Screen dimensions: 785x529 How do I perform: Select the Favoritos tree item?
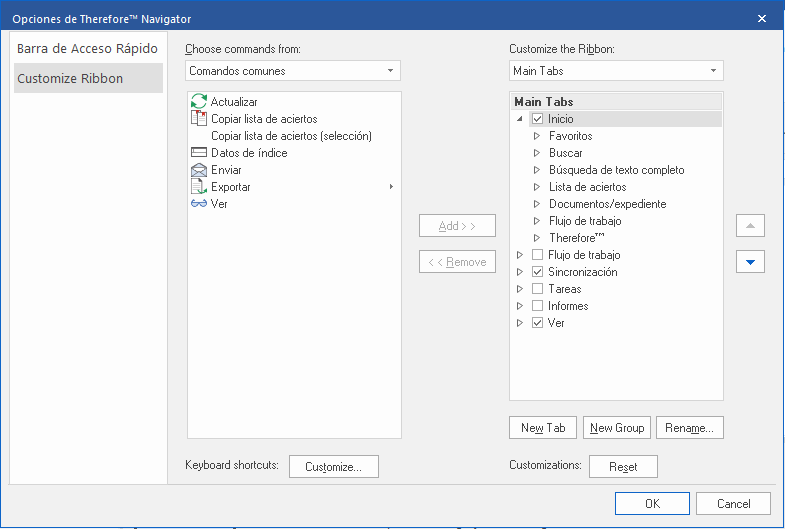pyautogui.click(x=571, y=136)
